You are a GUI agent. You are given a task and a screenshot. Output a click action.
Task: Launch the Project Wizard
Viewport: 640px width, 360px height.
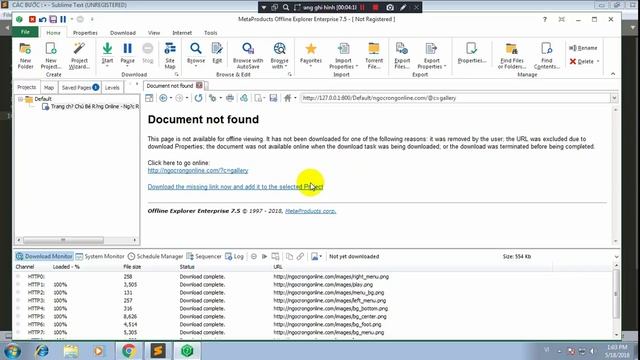pos(79,56)
